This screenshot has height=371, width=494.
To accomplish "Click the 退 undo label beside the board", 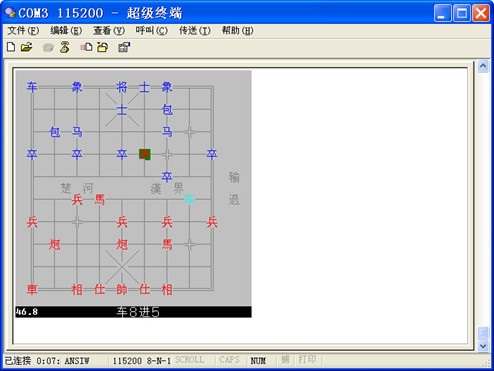I will pos(234,200).
